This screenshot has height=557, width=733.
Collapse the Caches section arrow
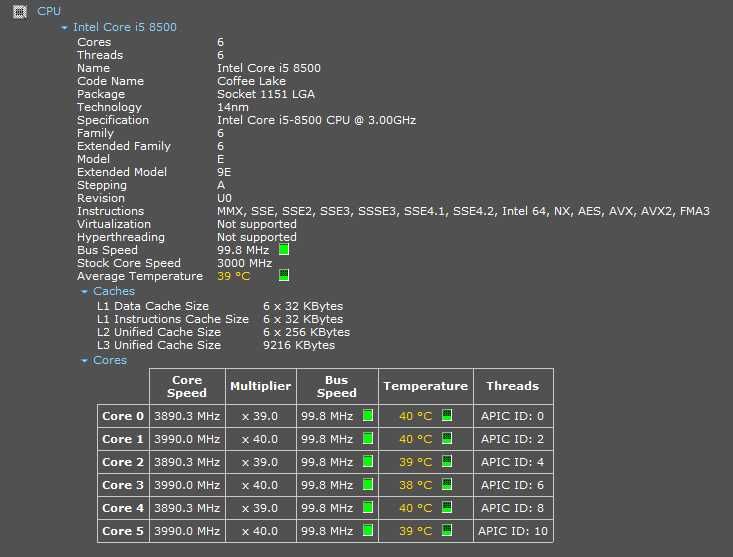84,292
